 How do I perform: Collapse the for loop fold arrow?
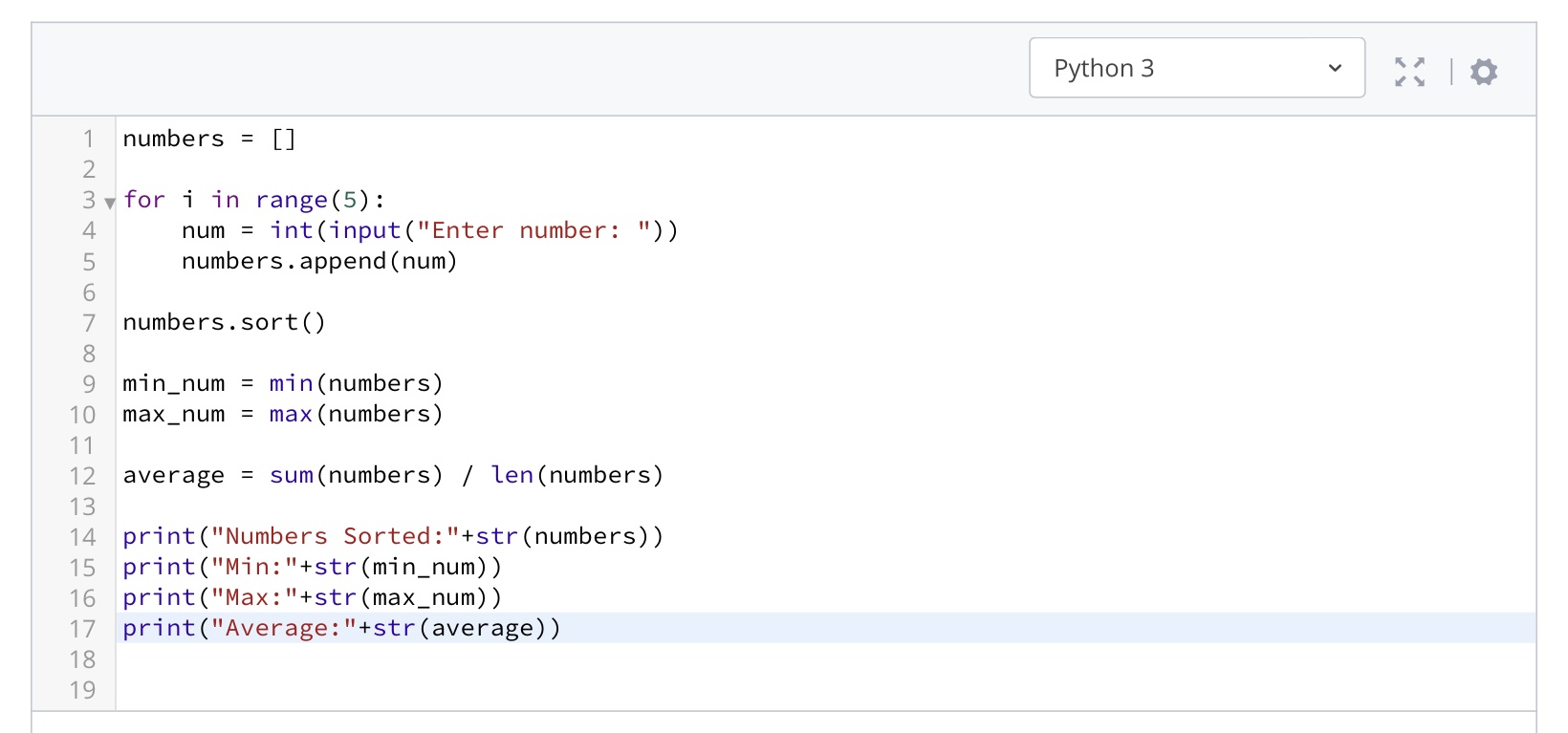point(110,203)
